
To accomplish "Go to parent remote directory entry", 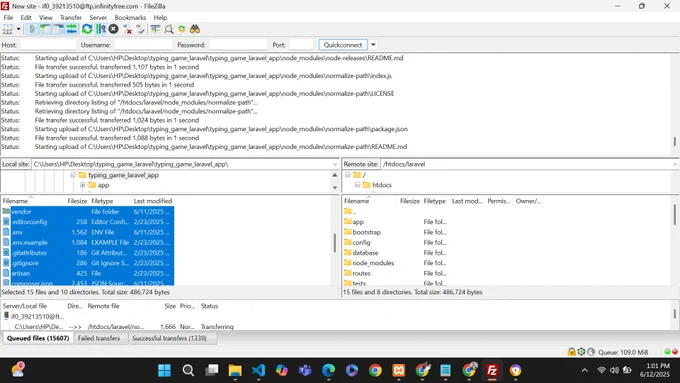I will coord(350,211).
